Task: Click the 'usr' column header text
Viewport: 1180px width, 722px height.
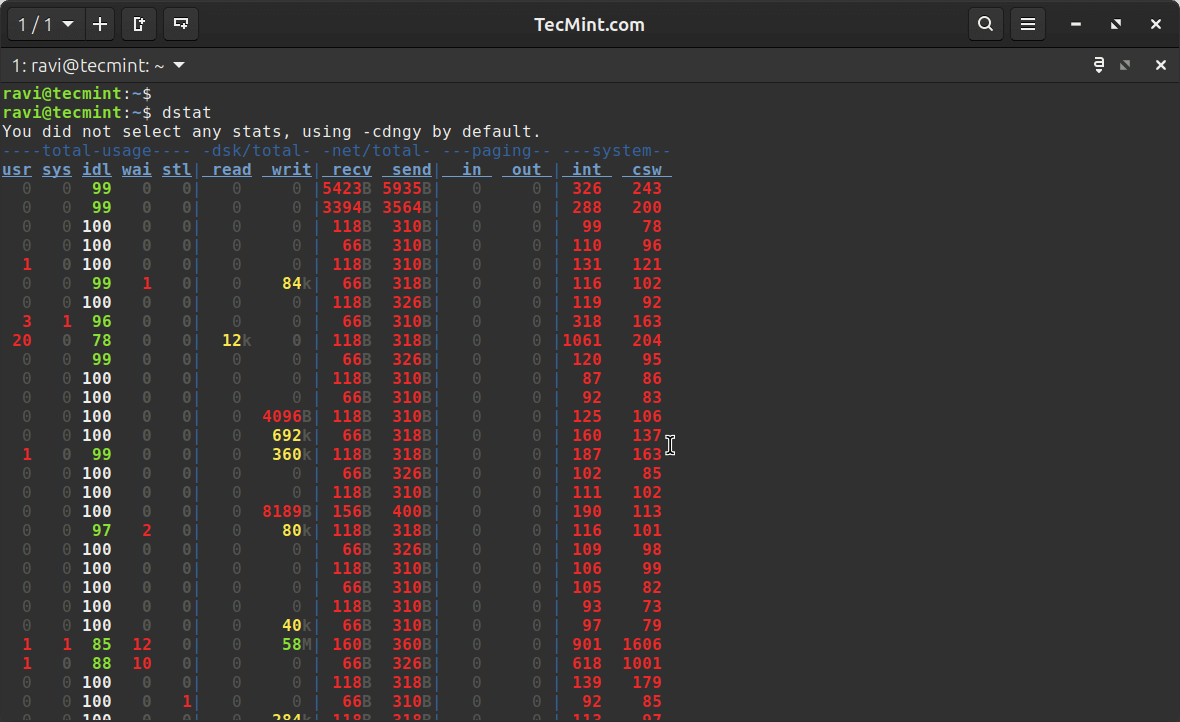Action: [x=16, y=169]
